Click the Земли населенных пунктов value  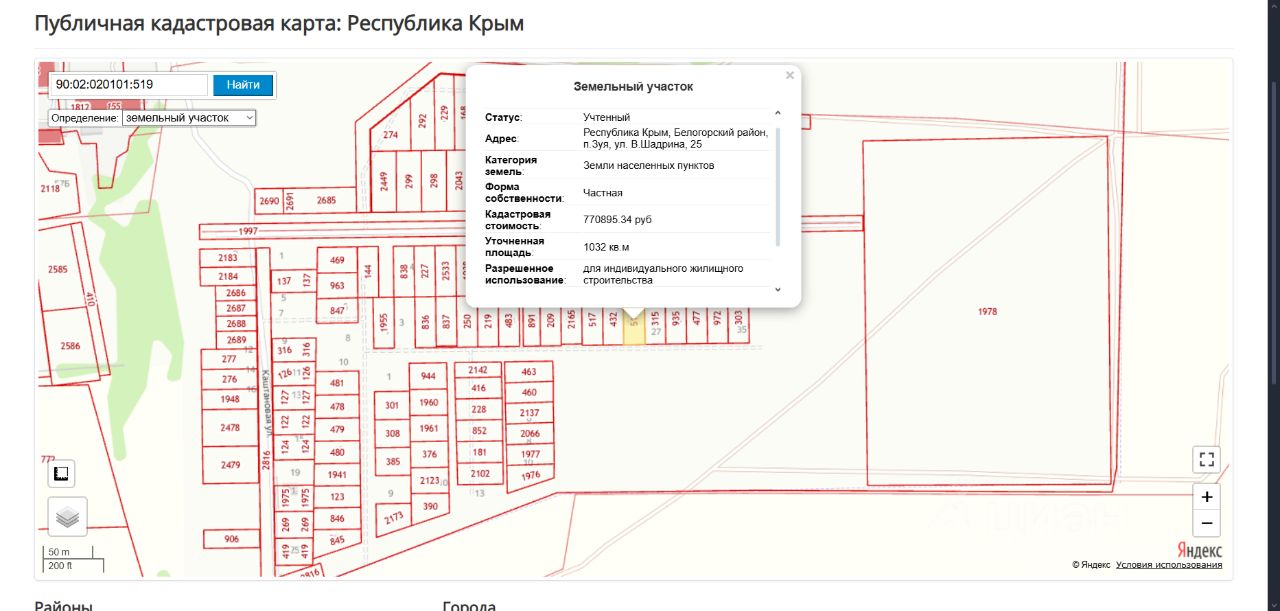pyautogui.click(x=649, y=165)
